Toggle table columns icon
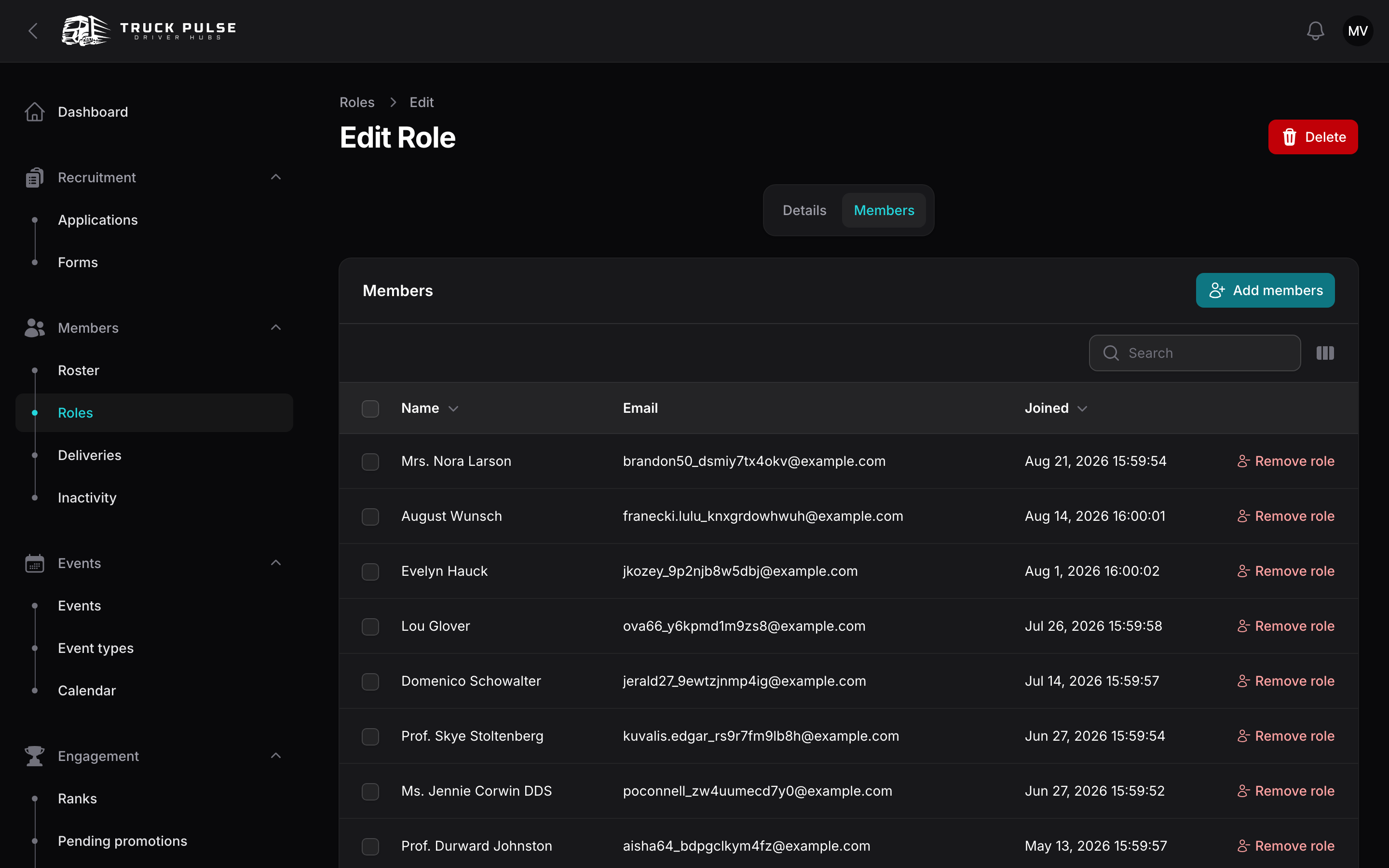Viewport: 1389px width, 868px height. [x=1325, y=353]
